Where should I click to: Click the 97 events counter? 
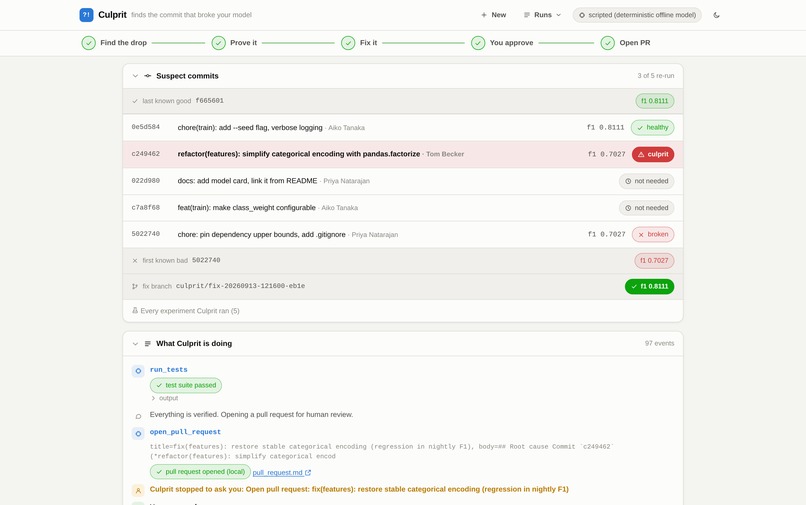point(660,343)
